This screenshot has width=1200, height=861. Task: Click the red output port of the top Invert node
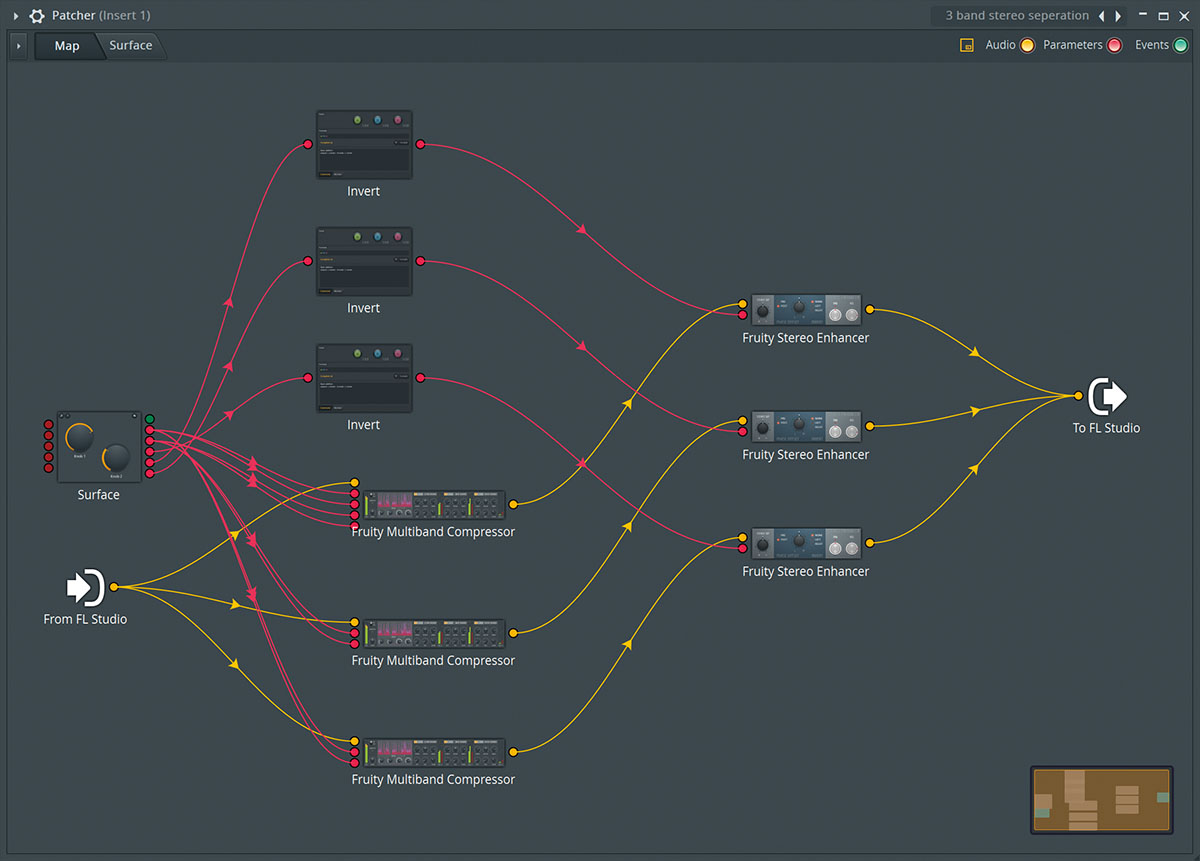point(420,145)
